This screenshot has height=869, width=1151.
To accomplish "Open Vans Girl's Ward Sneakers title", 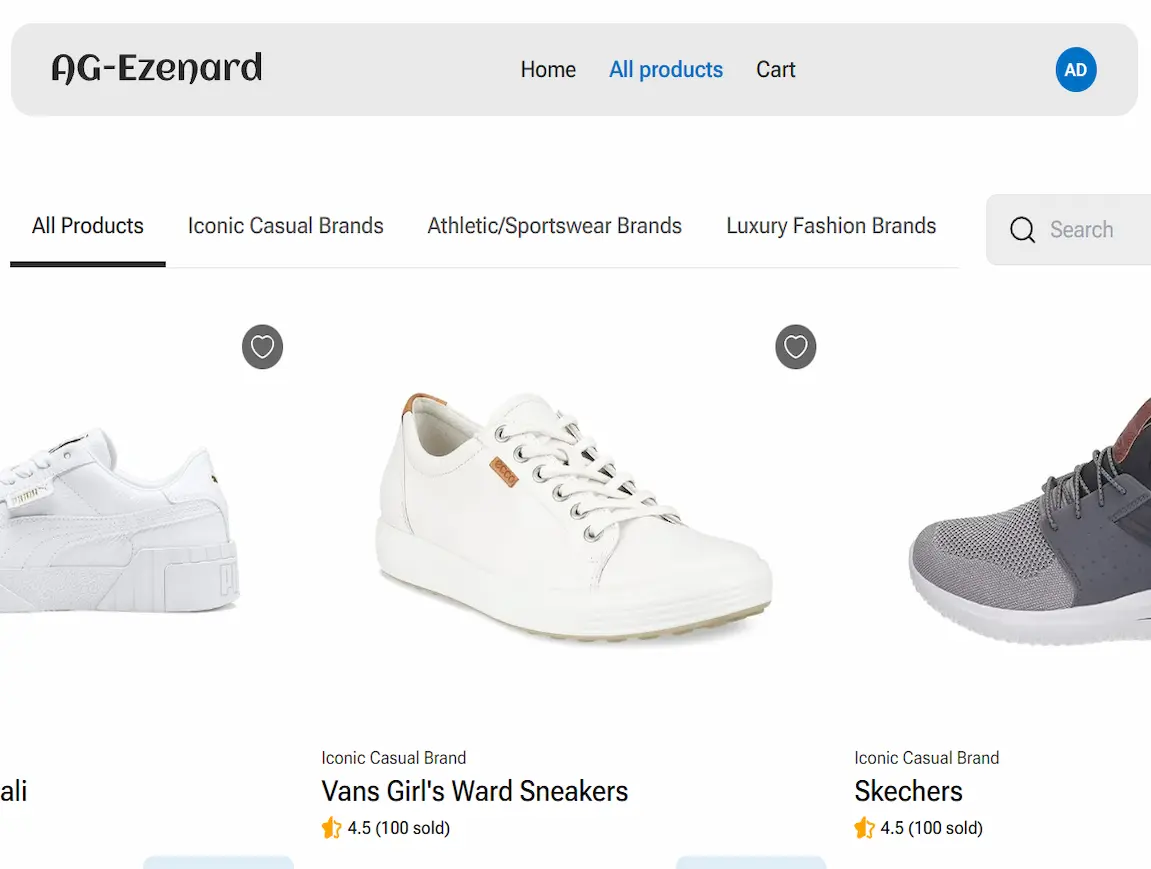I will [474, 791].
